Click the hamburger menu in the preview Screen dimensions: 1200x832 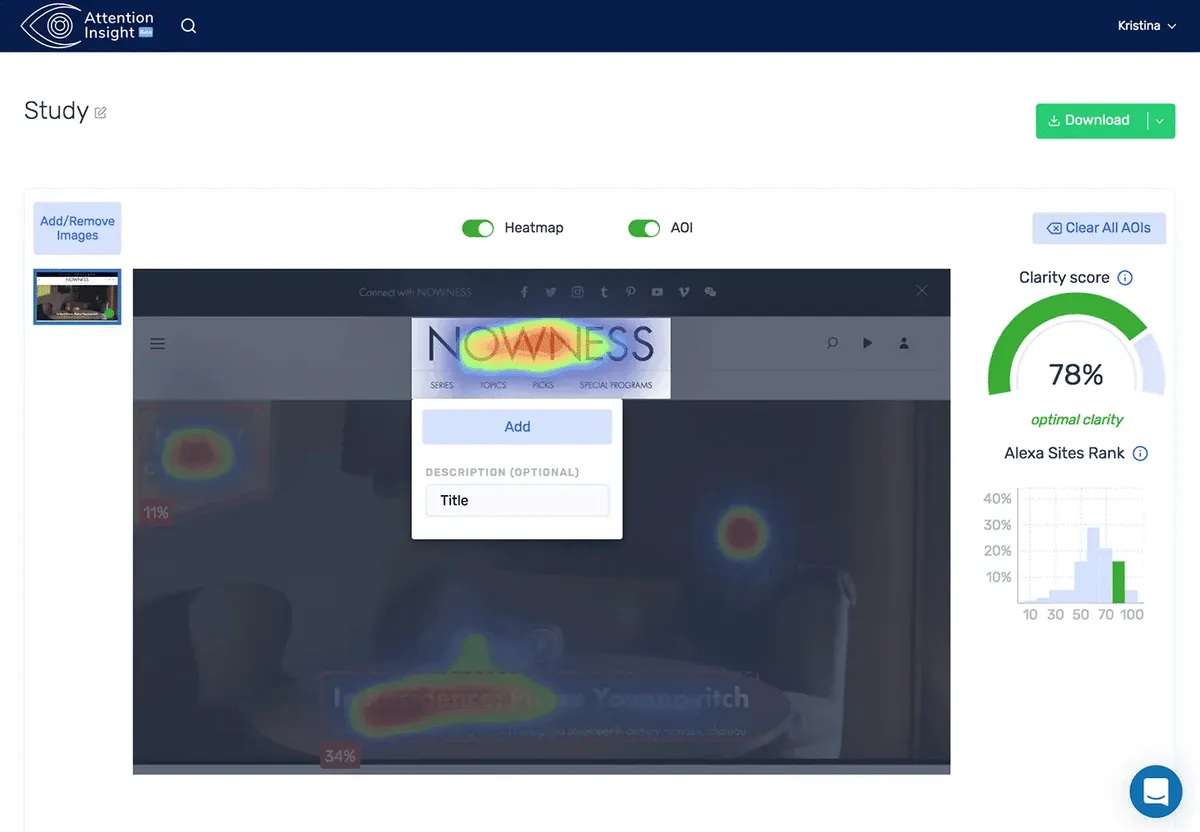(158, 343)
